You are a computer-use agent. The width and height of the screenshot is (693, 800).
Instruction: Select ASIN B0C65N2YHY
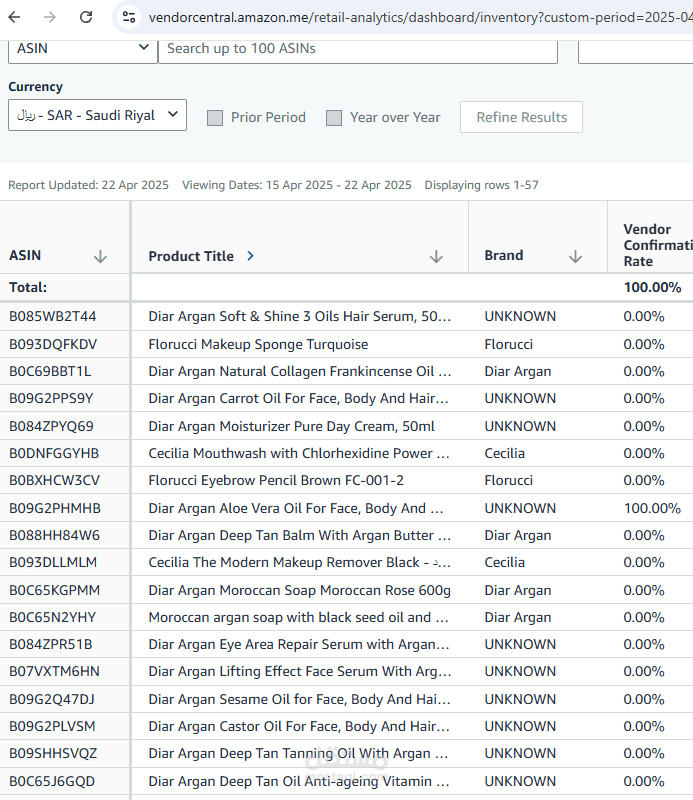coord(52,618)
